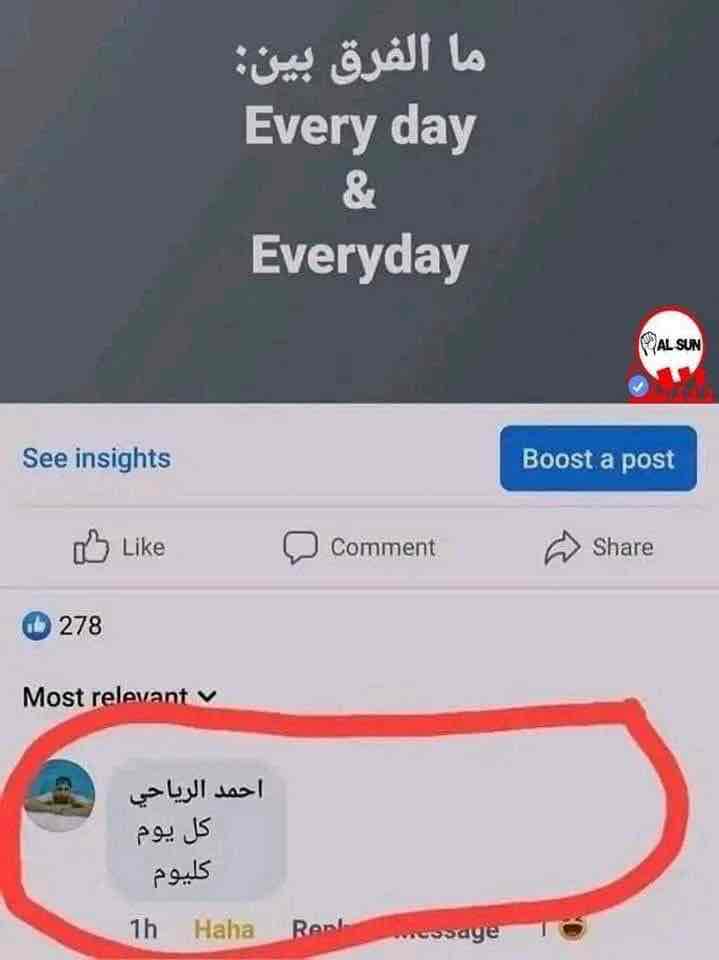Toggle the Haha reaction on the comment
This screenshot has width=719, height=960.
point(224,929)
